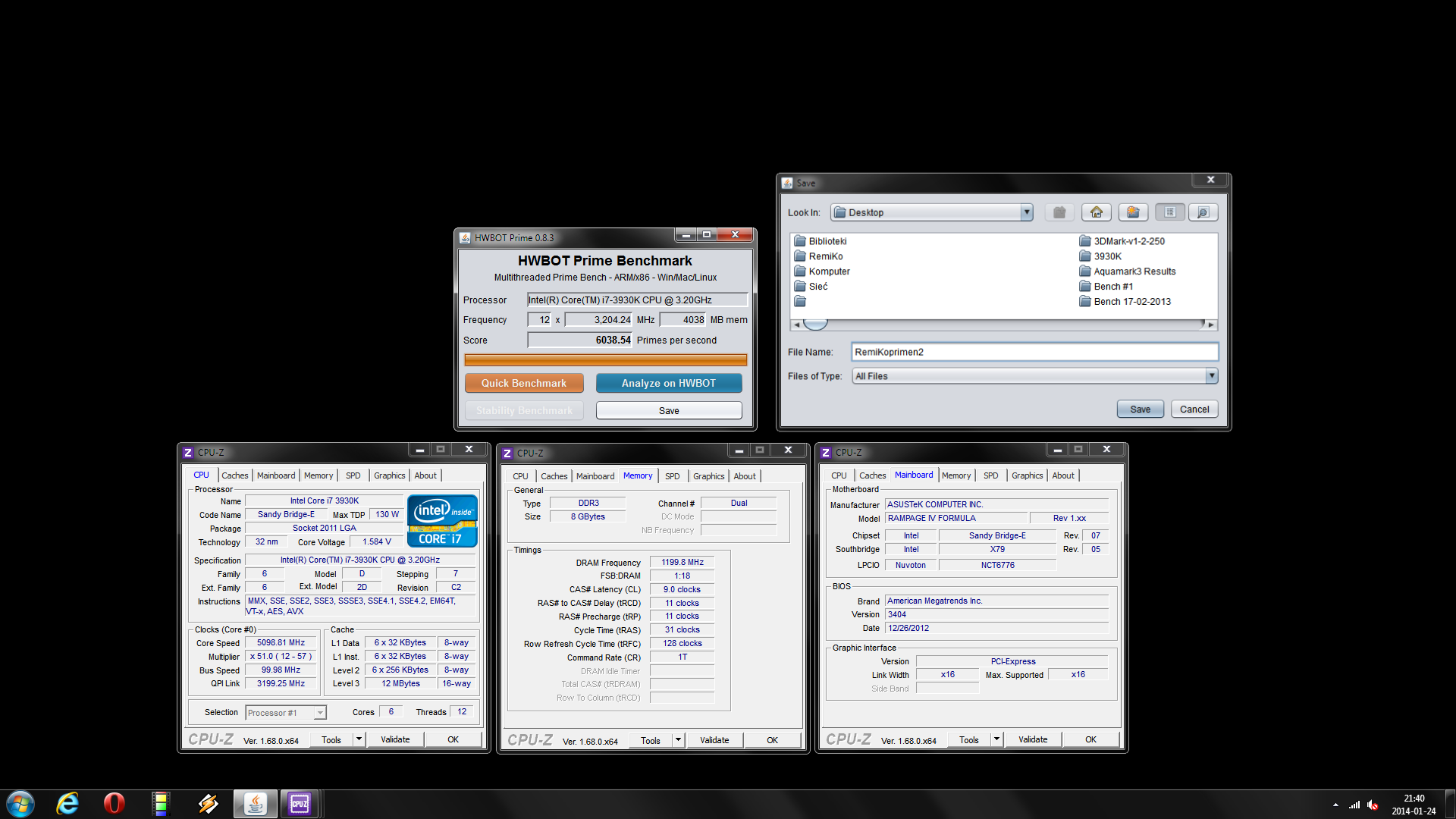Create a new folder in Save dialog
The height and width of the screenshot is (819, 1456).
[1133, 212]
